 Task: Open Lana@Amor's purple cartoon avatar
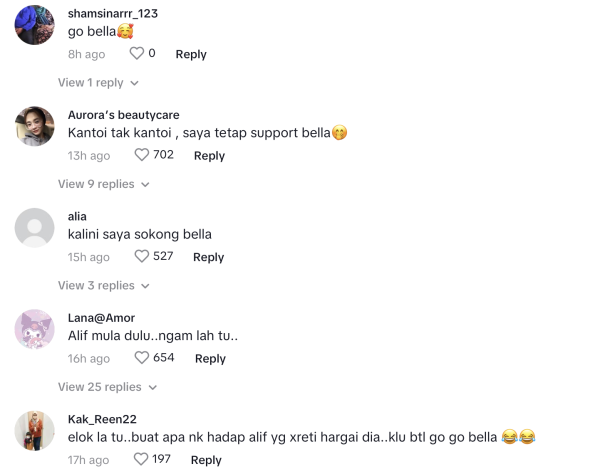pyautogui.click(x=35, y=329)
